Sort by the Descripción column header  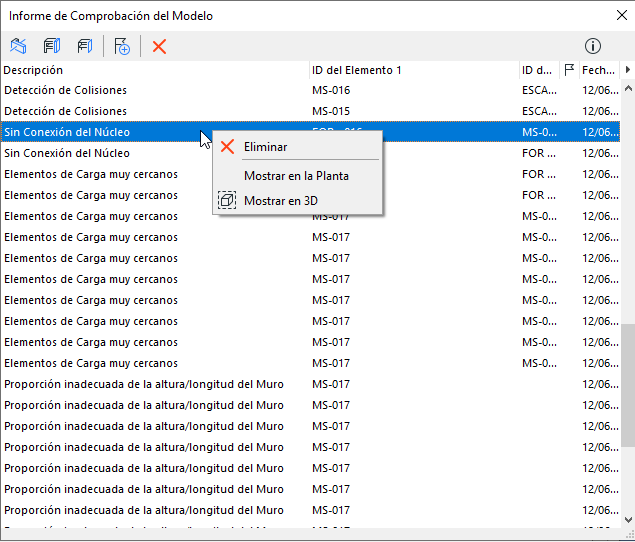[x=150, y=70]
